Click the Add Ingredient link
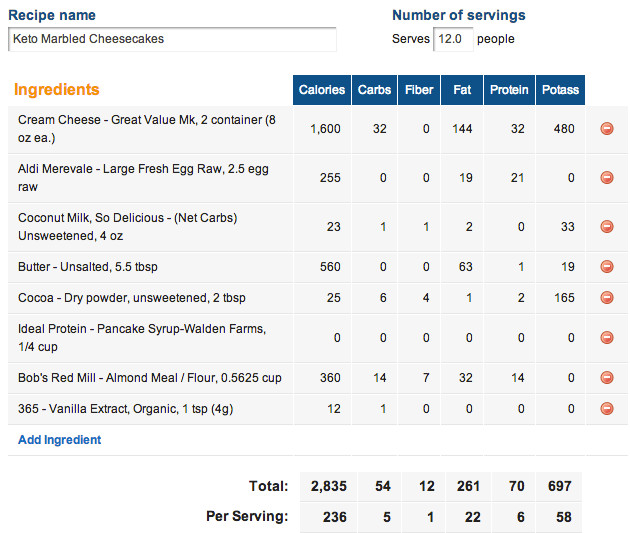Image resolution: width=630 pixels, height=533 pixels. [x=59, y=440]
